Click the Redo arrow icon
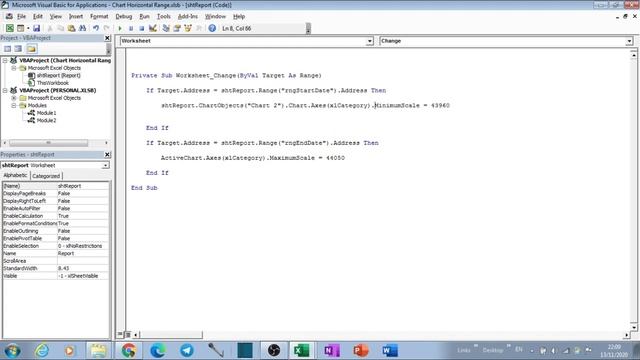 107,28
